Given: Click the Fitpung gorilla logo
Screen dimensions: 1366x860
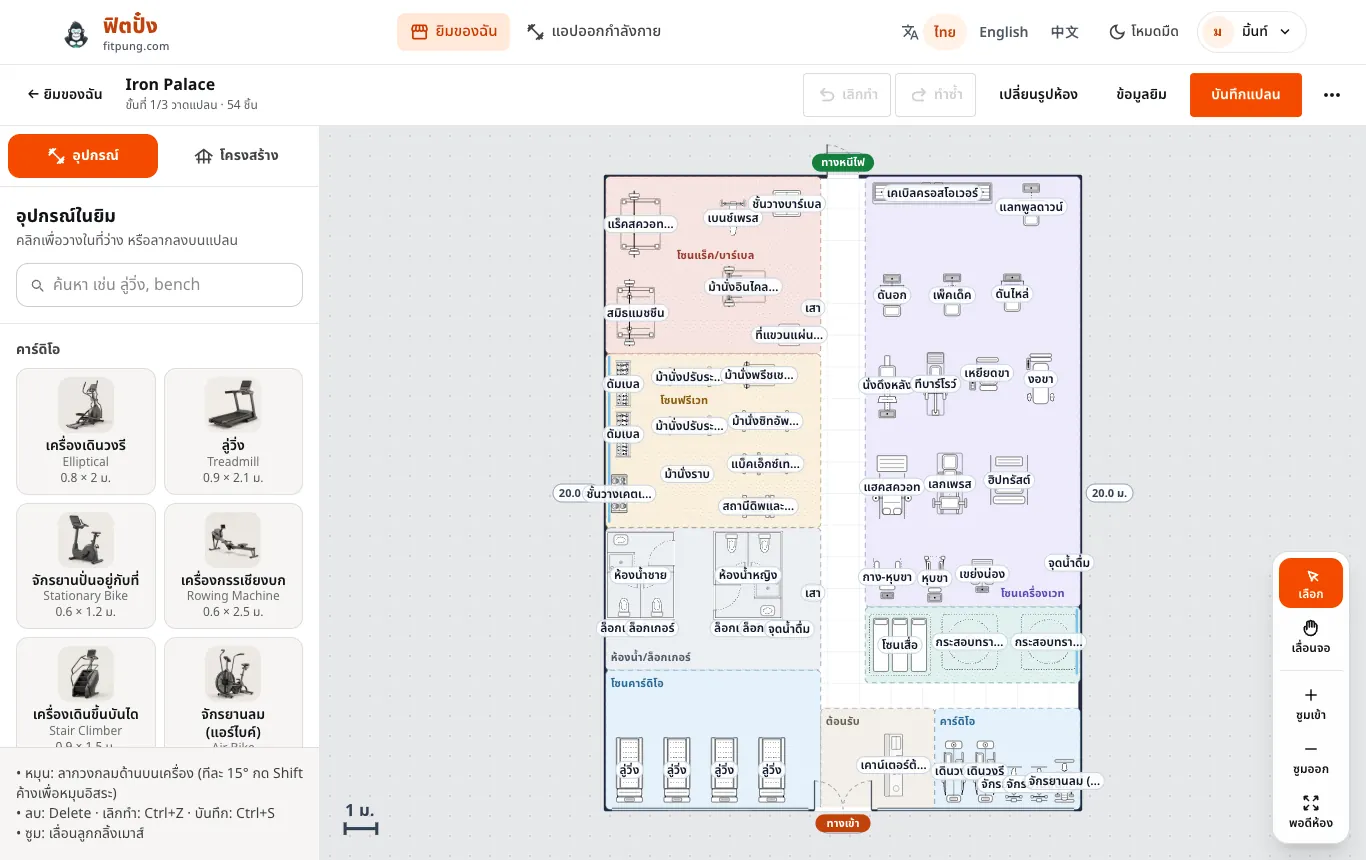Looking at the screenshot, I should pyautogui.click(x=76, y=34).
